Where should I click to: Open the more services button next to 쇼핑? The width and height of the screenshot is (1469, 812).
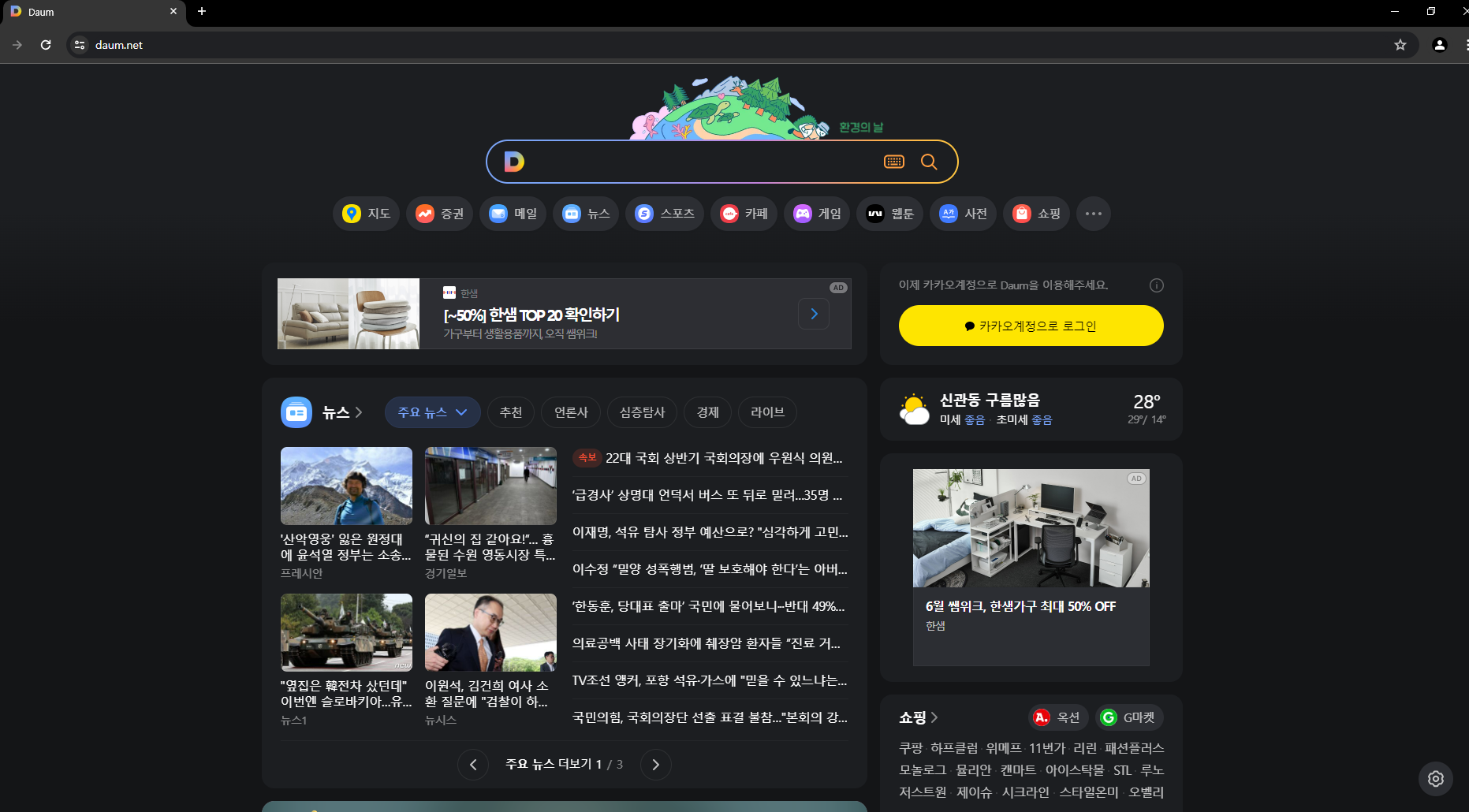[x=1093, y=214]
